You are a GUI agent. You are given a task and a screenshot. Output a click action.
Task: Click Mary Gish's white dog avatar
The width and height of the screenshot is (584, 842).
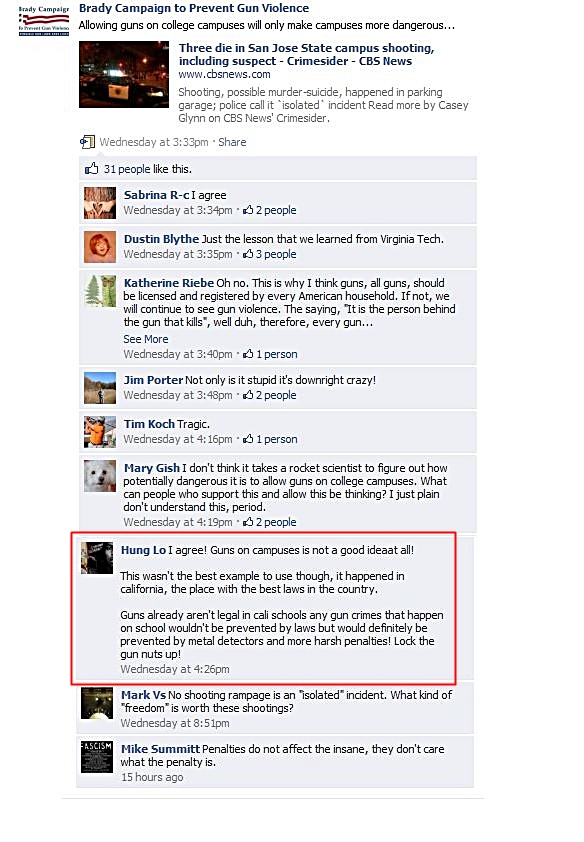100,476
